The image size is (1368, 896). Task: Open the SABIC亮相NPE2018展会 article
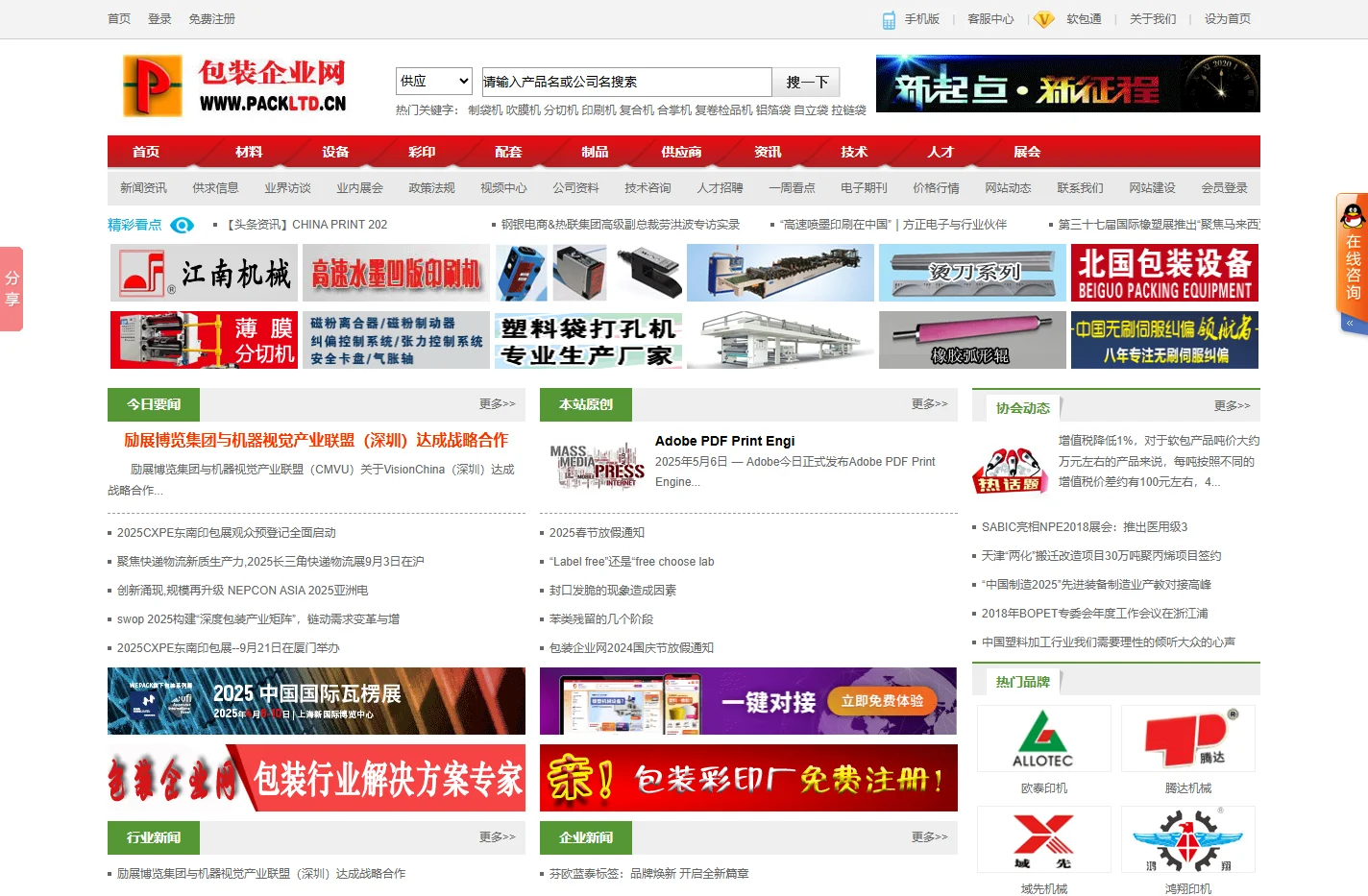(1085, 527)
